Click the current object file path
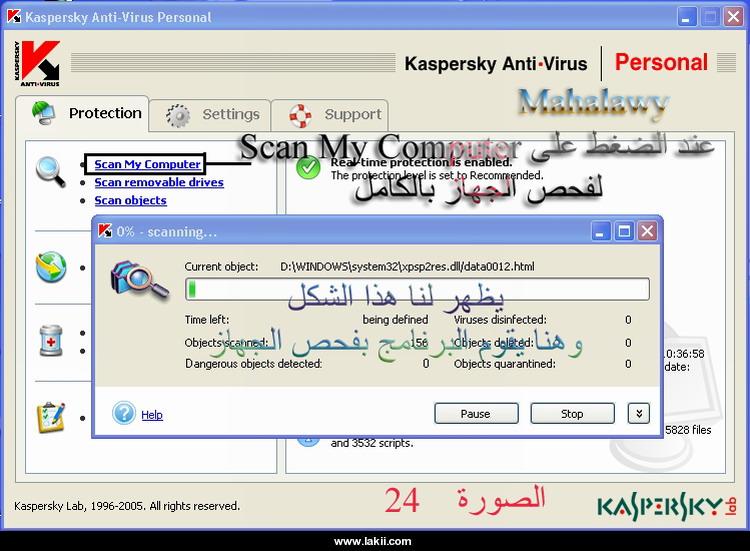This screenshot has height=551, width=750. pos(407,266)
